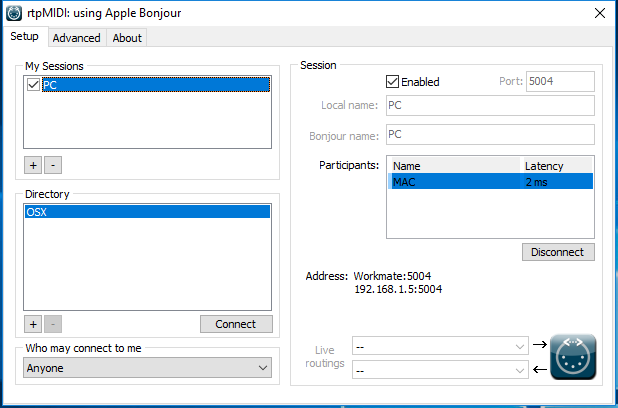The width and height of the screenshot is (618, 408).
Task: Open 'Who may connect to me' dropdown
Action: click(x=147, y=368)
